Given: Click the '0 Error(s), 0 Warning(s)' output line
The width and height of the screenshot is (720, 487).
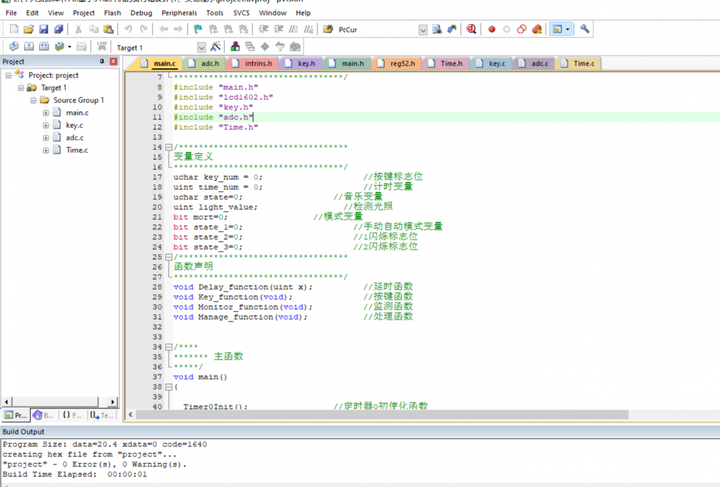Looking at the screenshot, I should pos(95,465).
